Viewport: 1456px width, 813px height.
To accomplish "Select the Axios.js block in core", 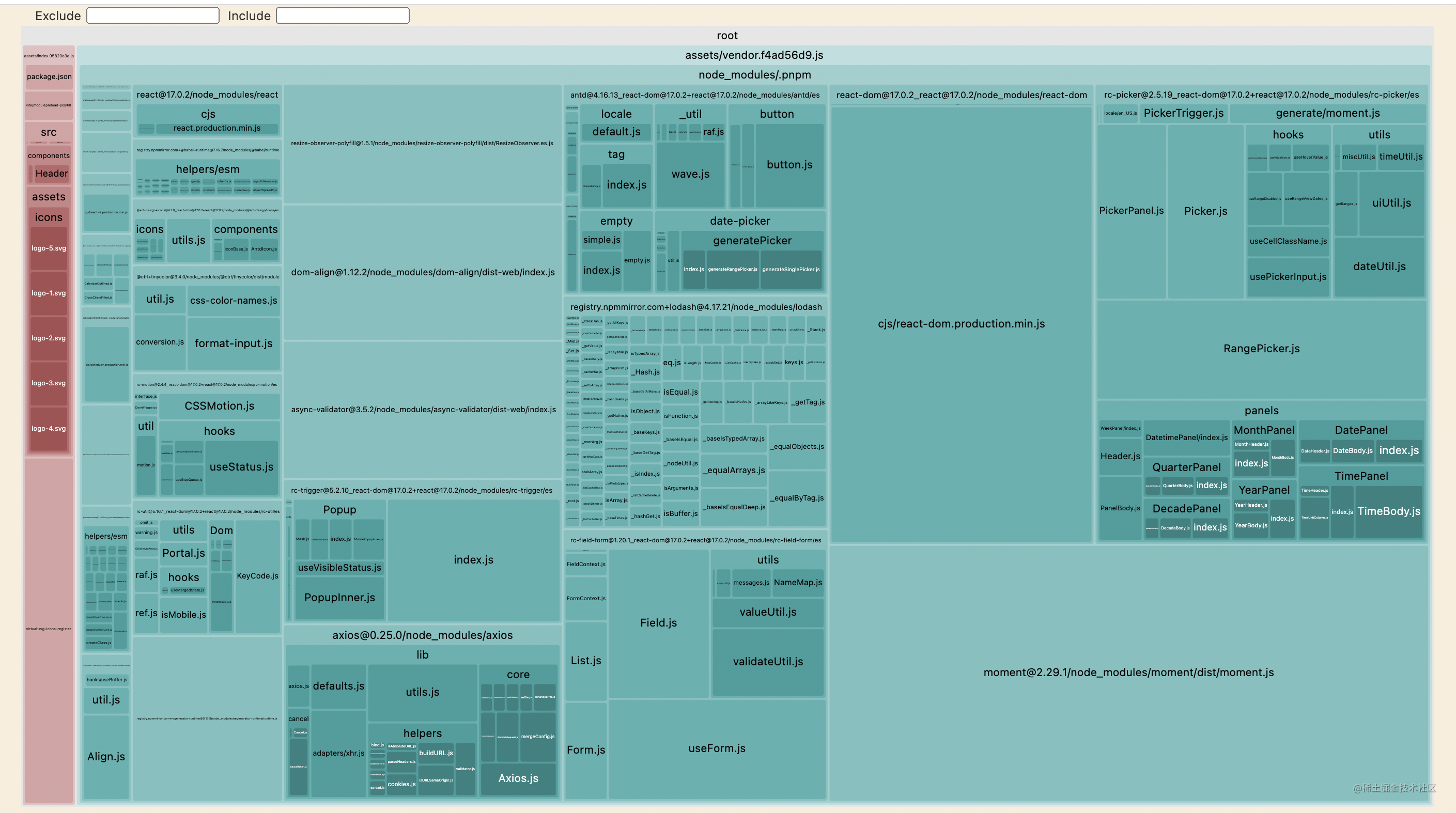I will click(x=518, y=778).
